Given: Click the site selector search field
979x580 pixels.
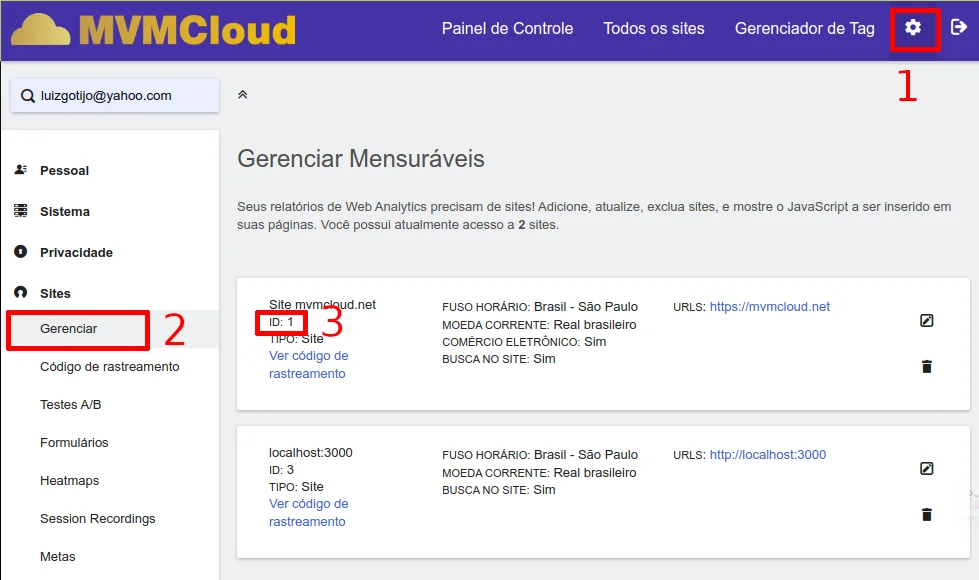Looking at the screenshot, I should coord(120,96).
